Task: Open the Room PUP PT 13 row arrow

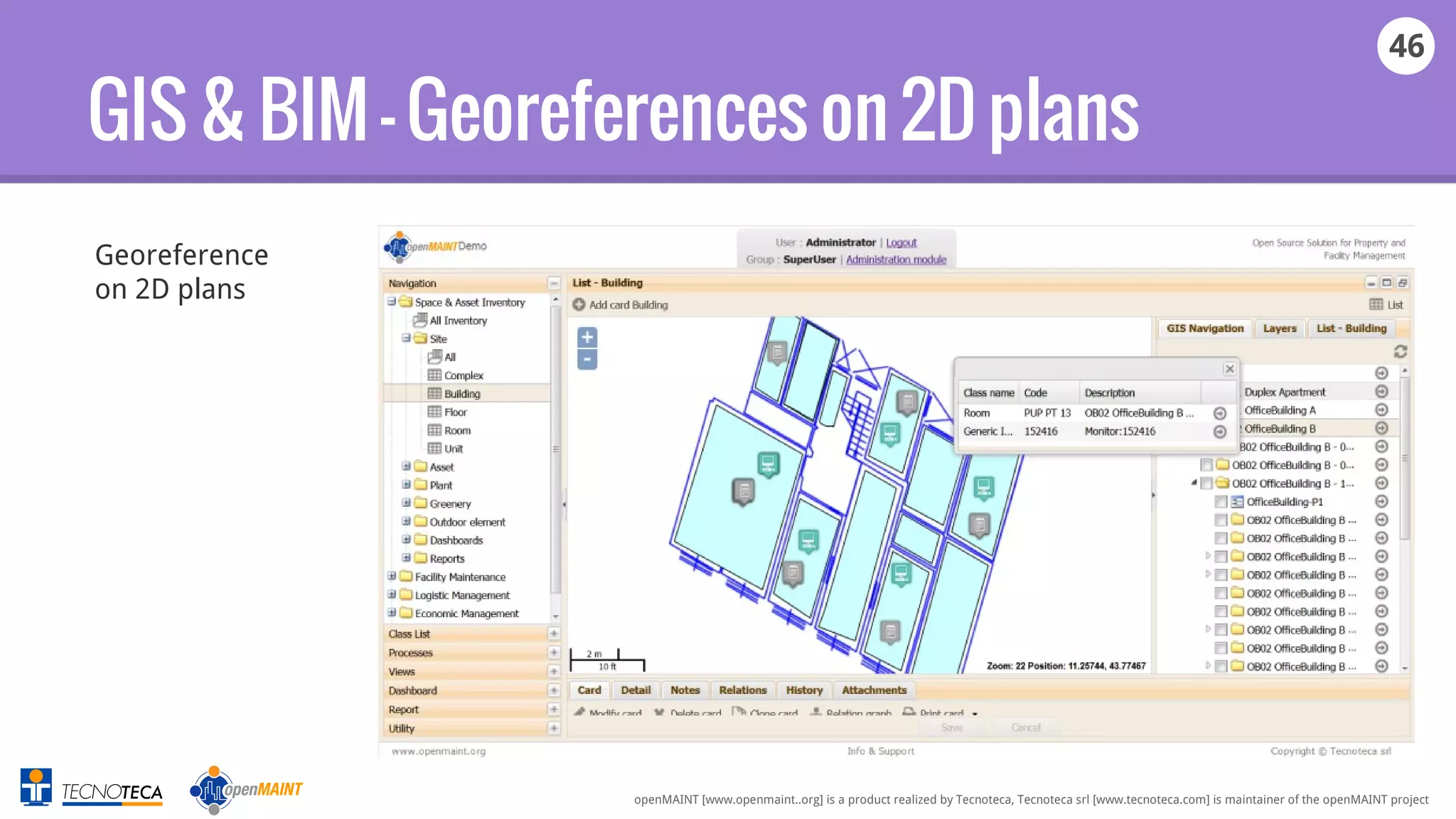Action: [1220, 413]
